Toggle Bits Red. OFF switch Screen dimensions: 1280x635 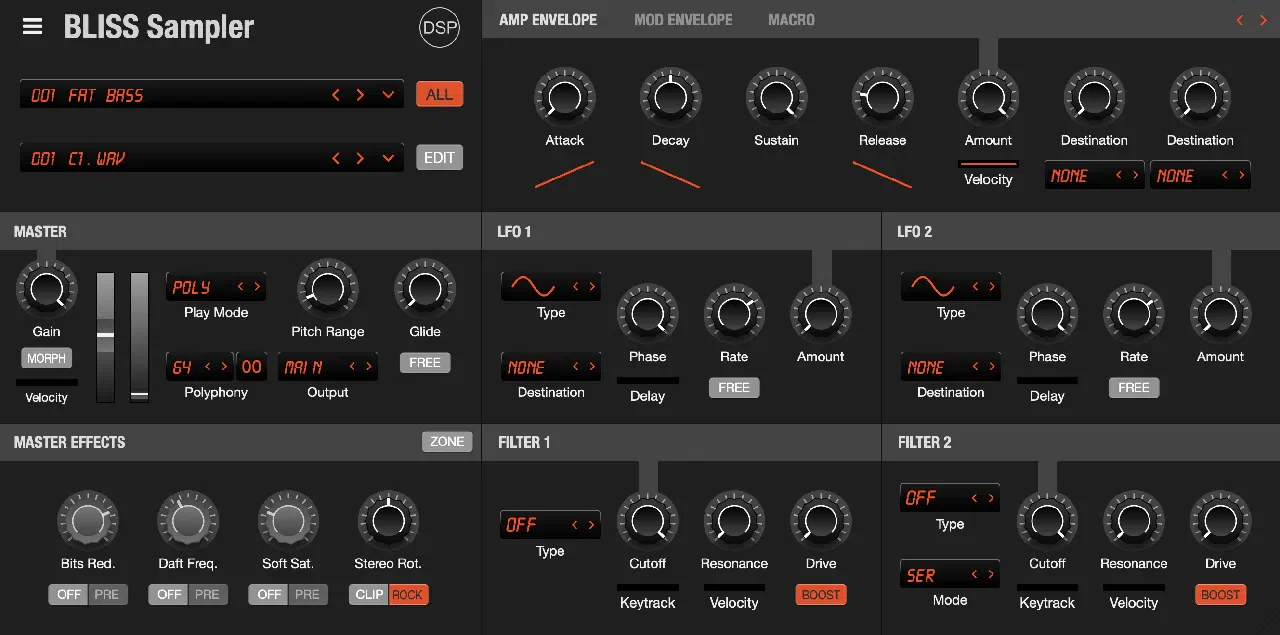tap(69, 594)
